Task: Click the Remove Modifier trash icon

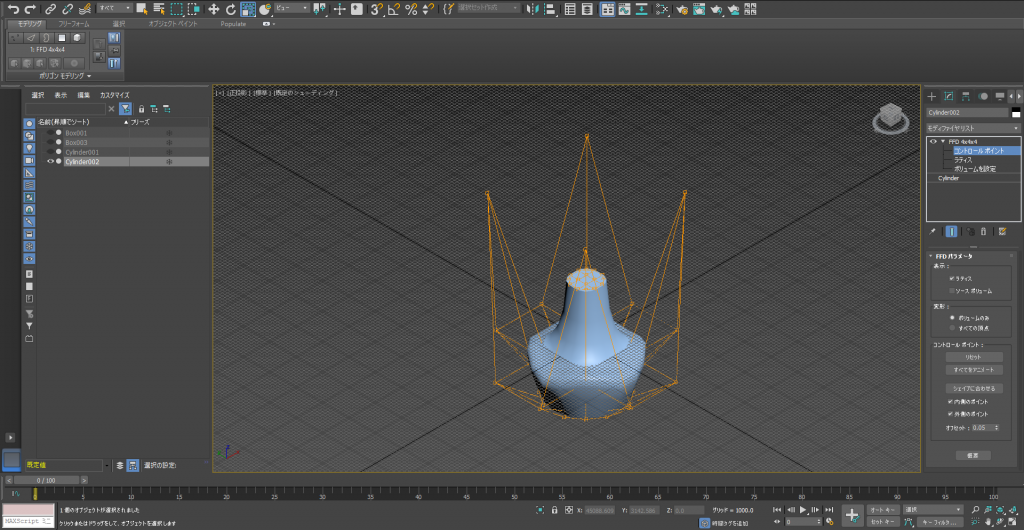Action: pos(983,231)
